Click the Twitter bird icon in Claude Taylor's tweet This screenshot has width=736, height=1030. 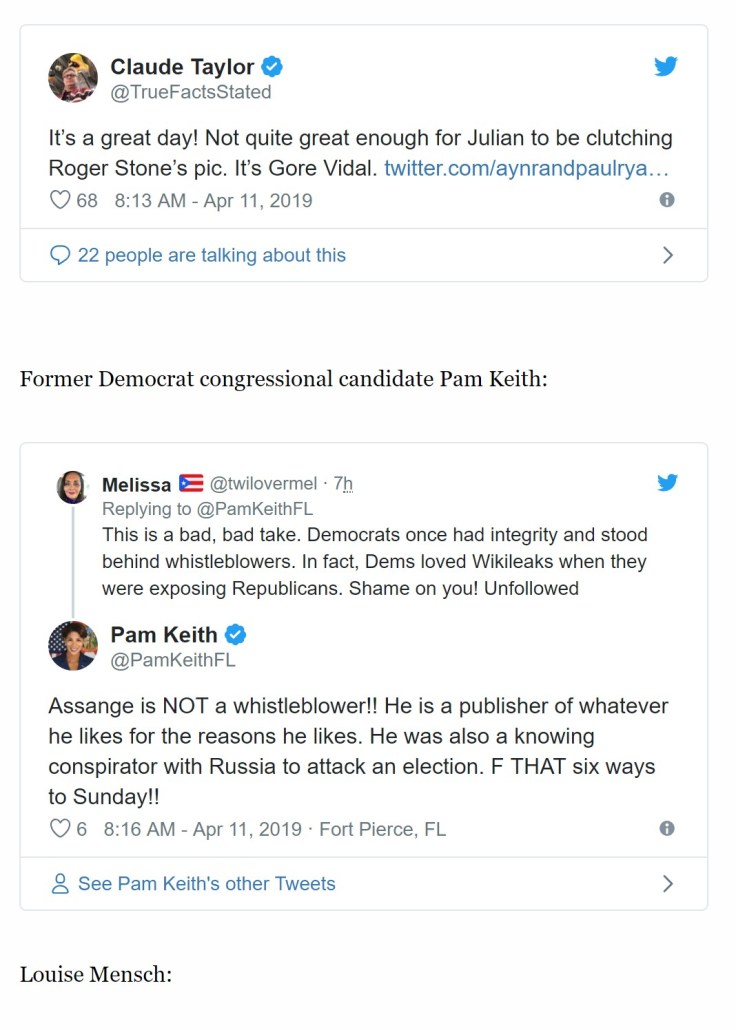click(666, 67)
